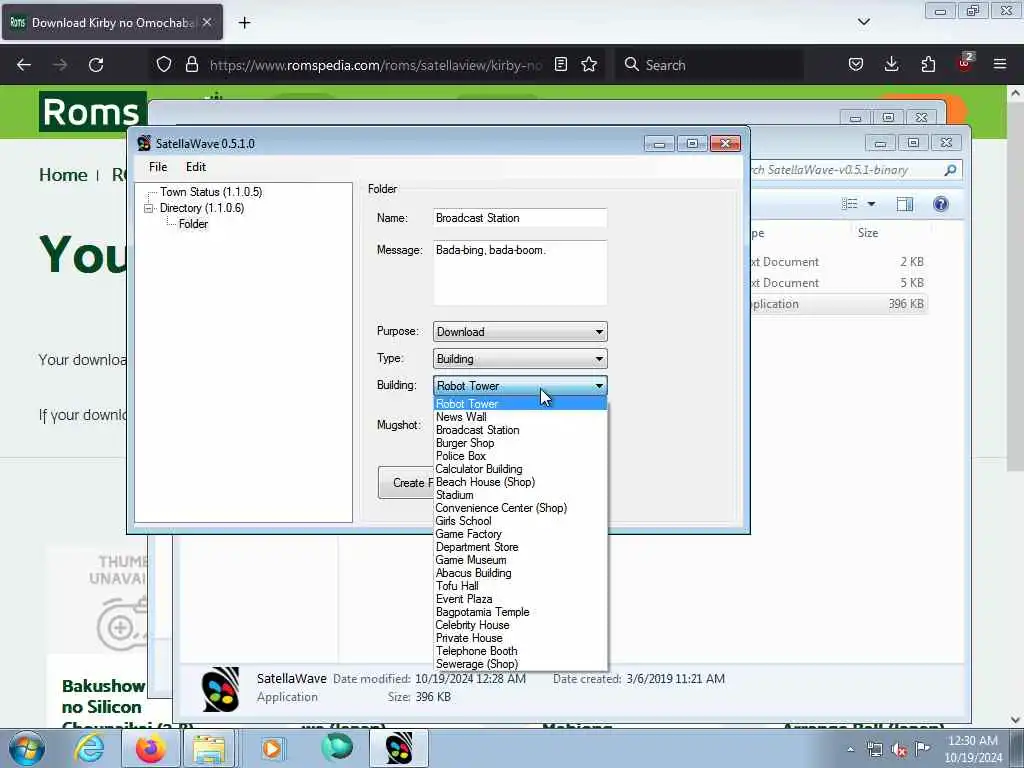Open Firefox extensions puzzle icon
This screenshot has width=1024, height=768.
tap(928, 65)
